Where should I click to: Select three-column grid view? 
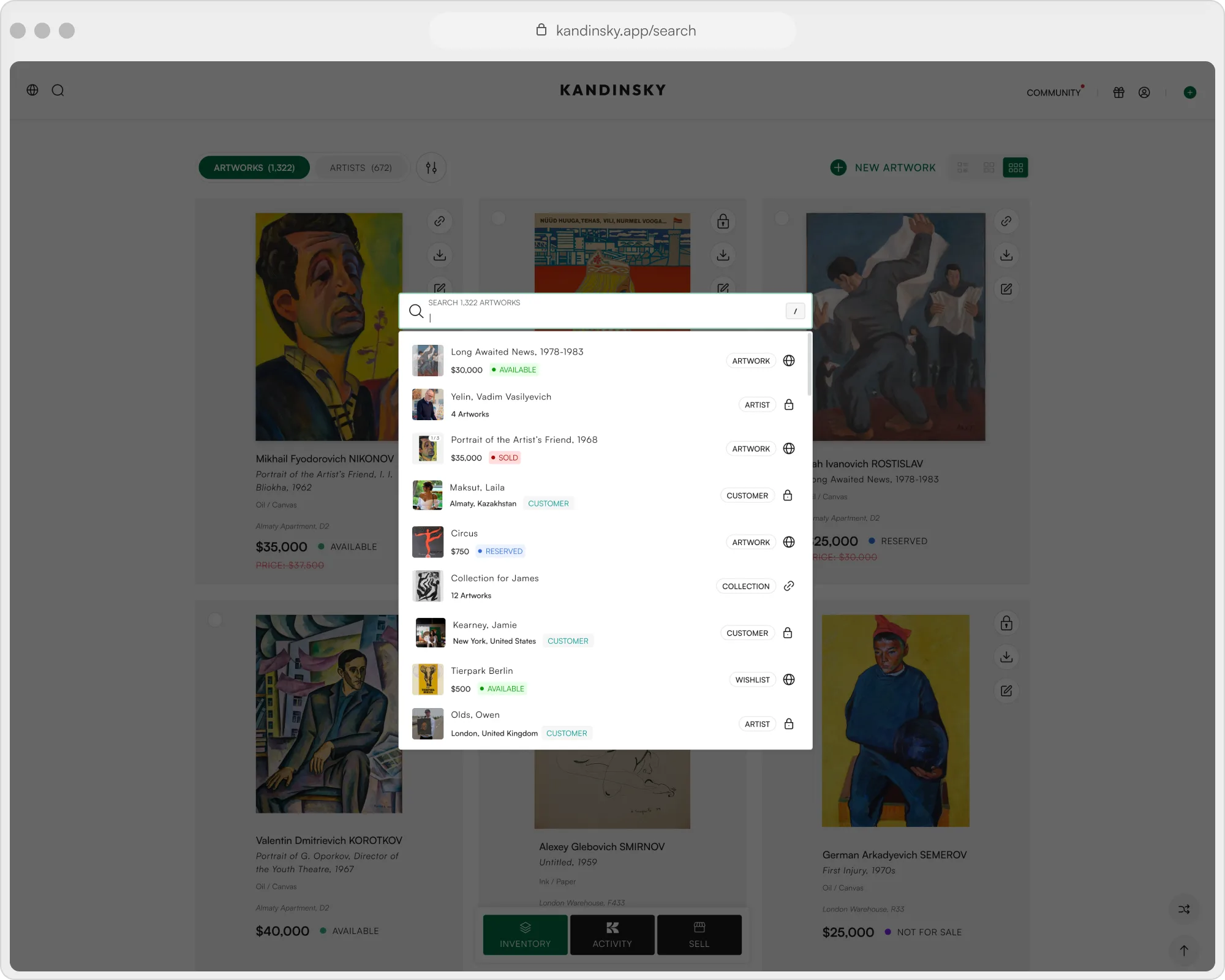pos(1016,168)
